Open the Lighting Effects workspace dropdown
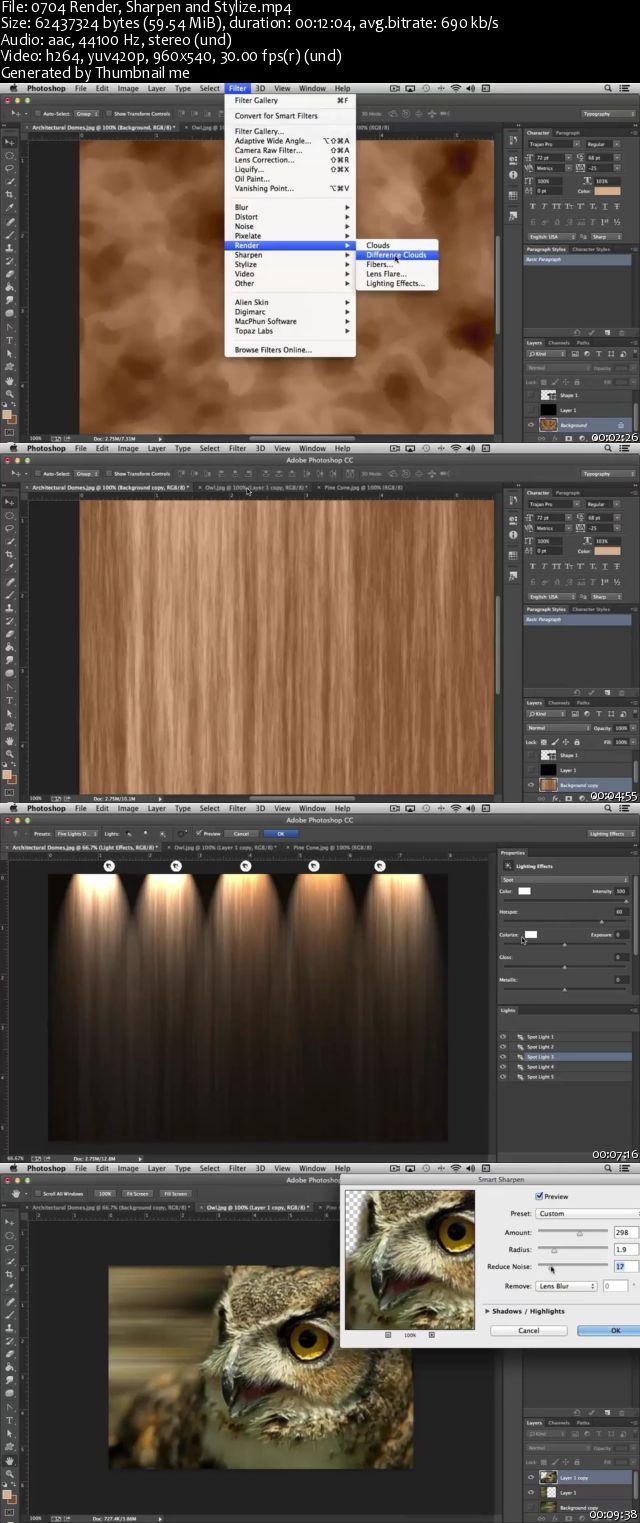This screenshot has width=640, height=1523. pos(612,834)
